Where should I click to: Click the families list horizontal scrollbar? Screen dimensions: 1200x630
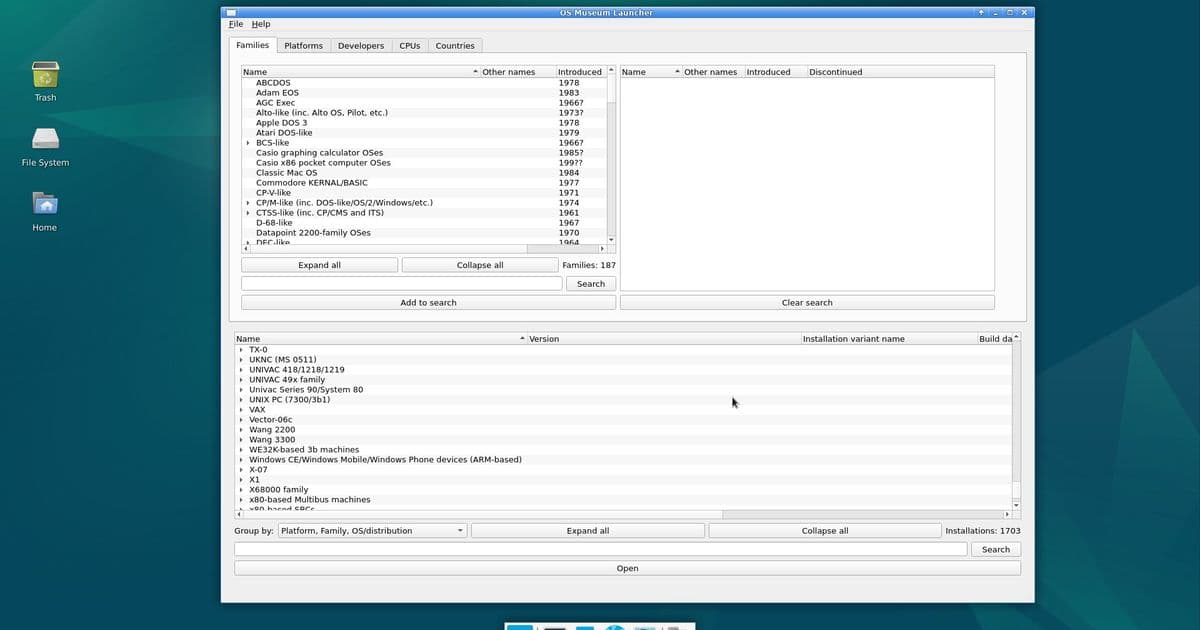(x=424, y=248)
